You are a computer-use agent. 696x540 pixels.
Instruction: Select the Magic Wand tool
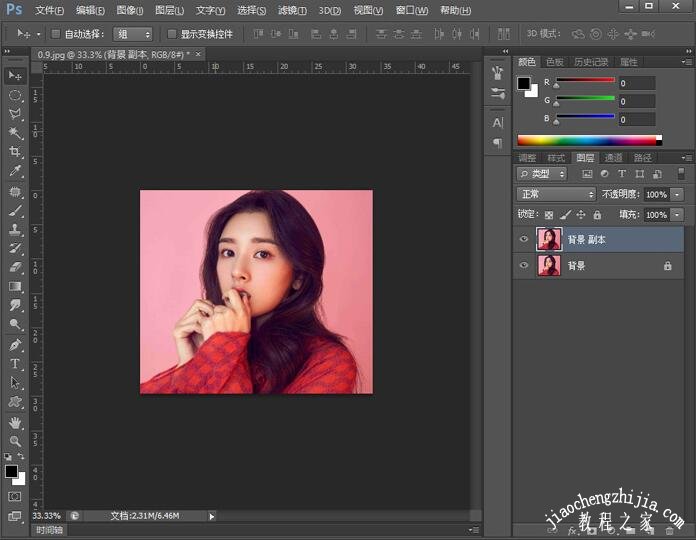(15, 133)
